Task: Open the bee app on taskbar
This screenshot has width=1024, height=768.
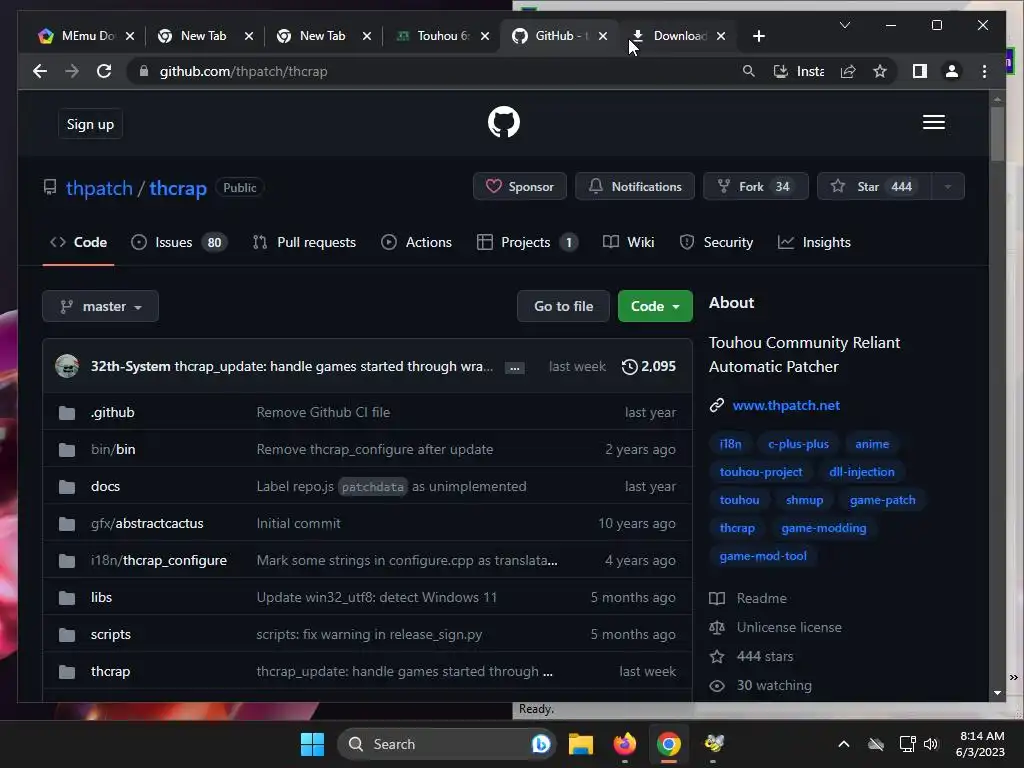Action: [714, 743]
